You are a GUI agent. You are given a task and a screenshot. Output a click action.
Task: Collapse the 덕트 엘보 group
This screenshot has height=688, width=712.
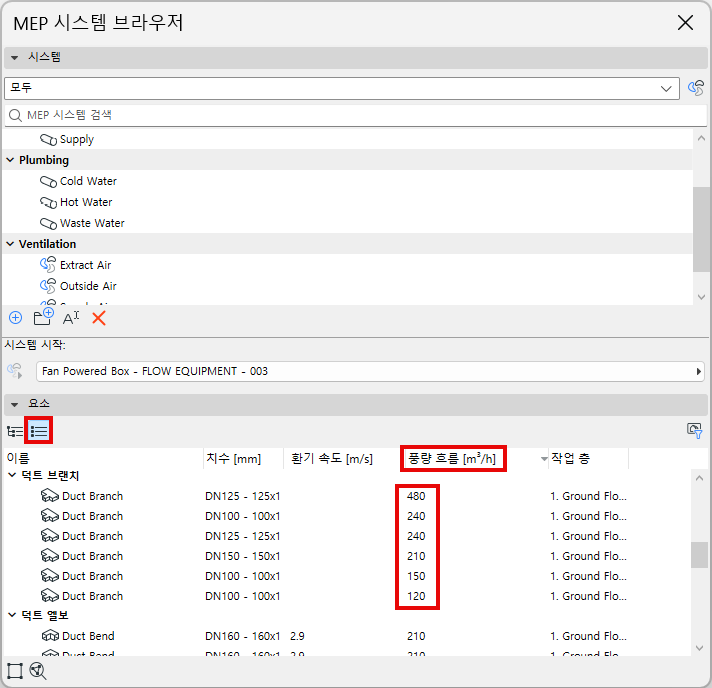12,615
